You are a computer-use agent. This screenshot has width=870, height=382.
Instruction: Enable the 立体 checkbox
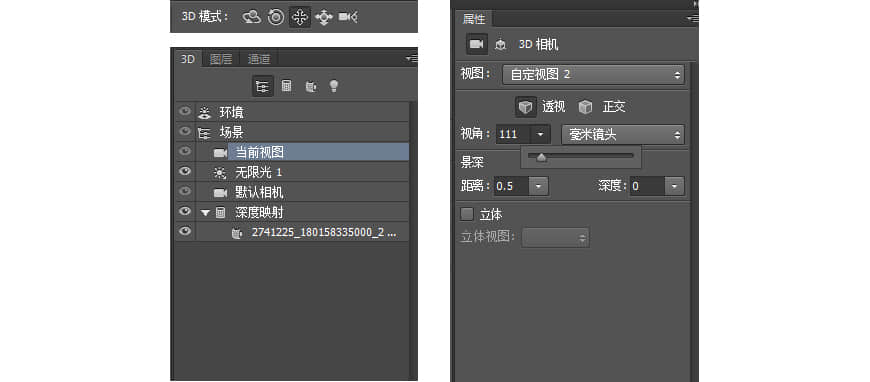pyautogui.click(x=467, y=214)
